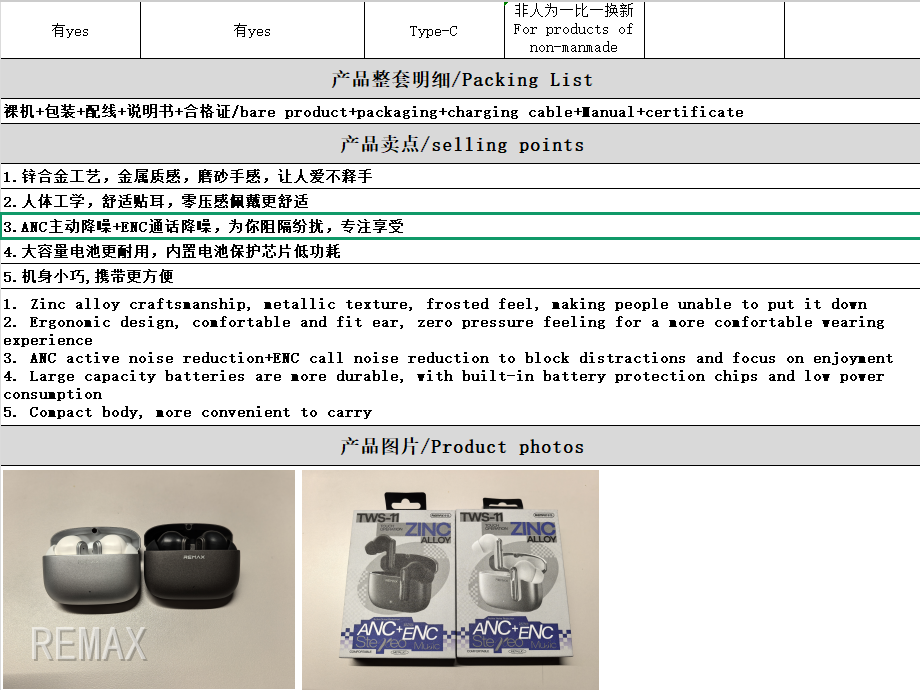Click the 产品整套明细/Packing List header
The height and width of the screenshot is (690, 920).
coord(460,79)
